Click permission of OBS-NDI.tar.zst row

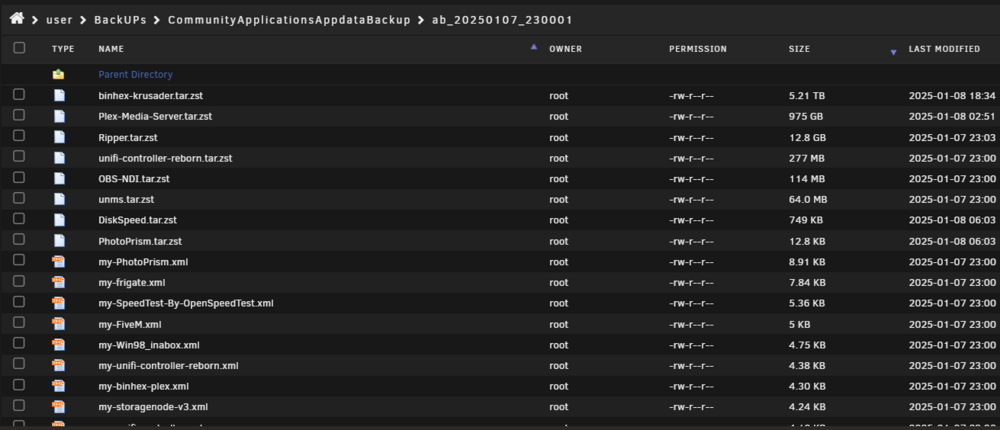[x=691, y=179]
